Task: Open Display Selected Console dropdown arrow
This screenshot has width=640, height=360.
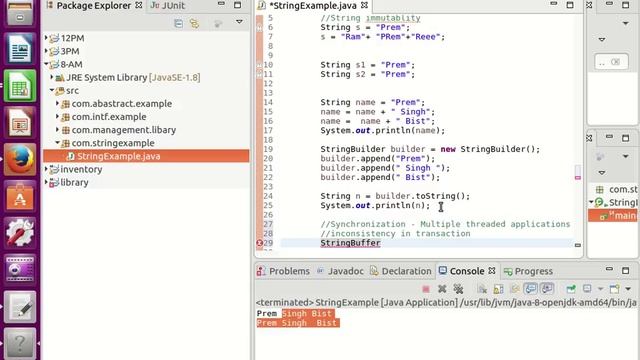Action: [x=600, y=289]
